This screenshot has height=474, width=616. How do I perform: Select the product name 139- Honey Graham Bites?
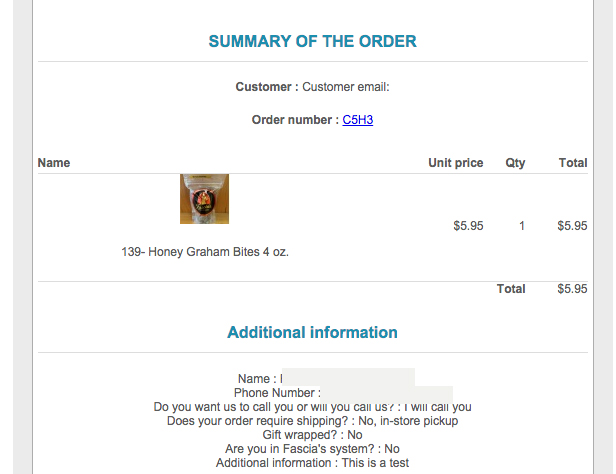205,252
